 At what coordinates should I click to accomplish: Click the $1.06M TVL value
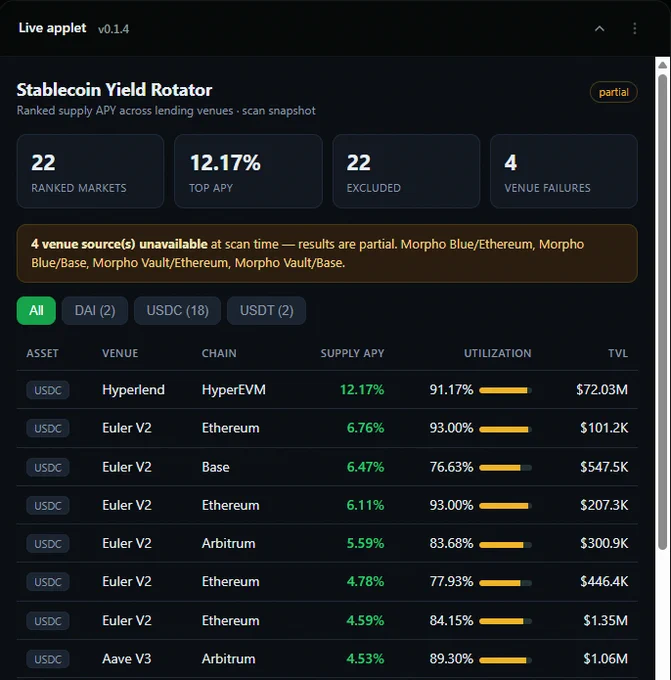point(606,659)
